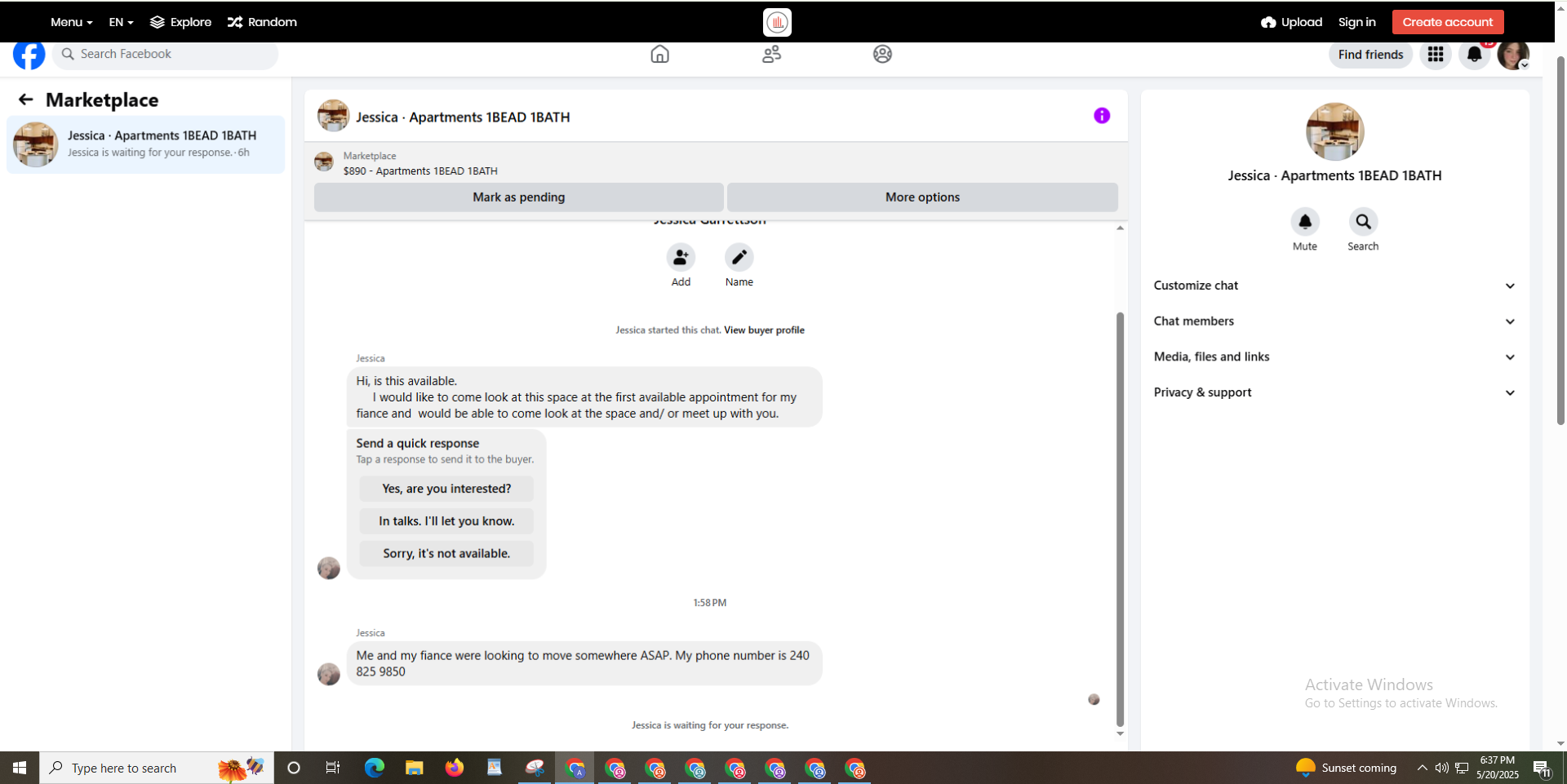Viewport: 1567px width, 784px height.
Task: Open the notifications bell
Action: point(1474,55)
